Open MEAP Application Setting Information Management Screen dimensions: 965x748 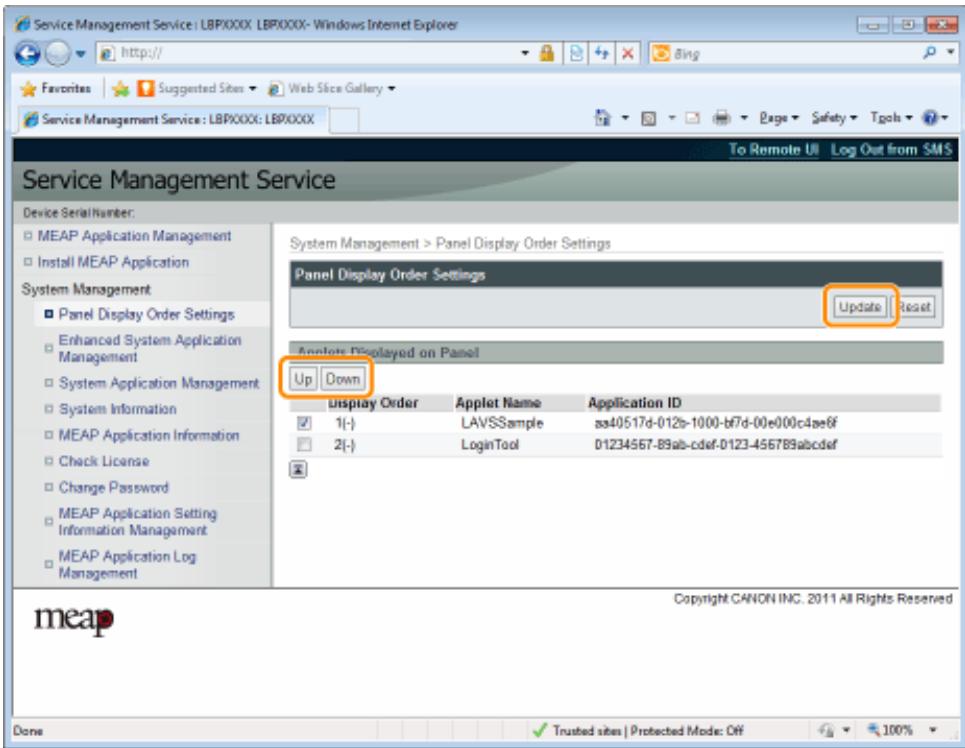pos(137,521)
